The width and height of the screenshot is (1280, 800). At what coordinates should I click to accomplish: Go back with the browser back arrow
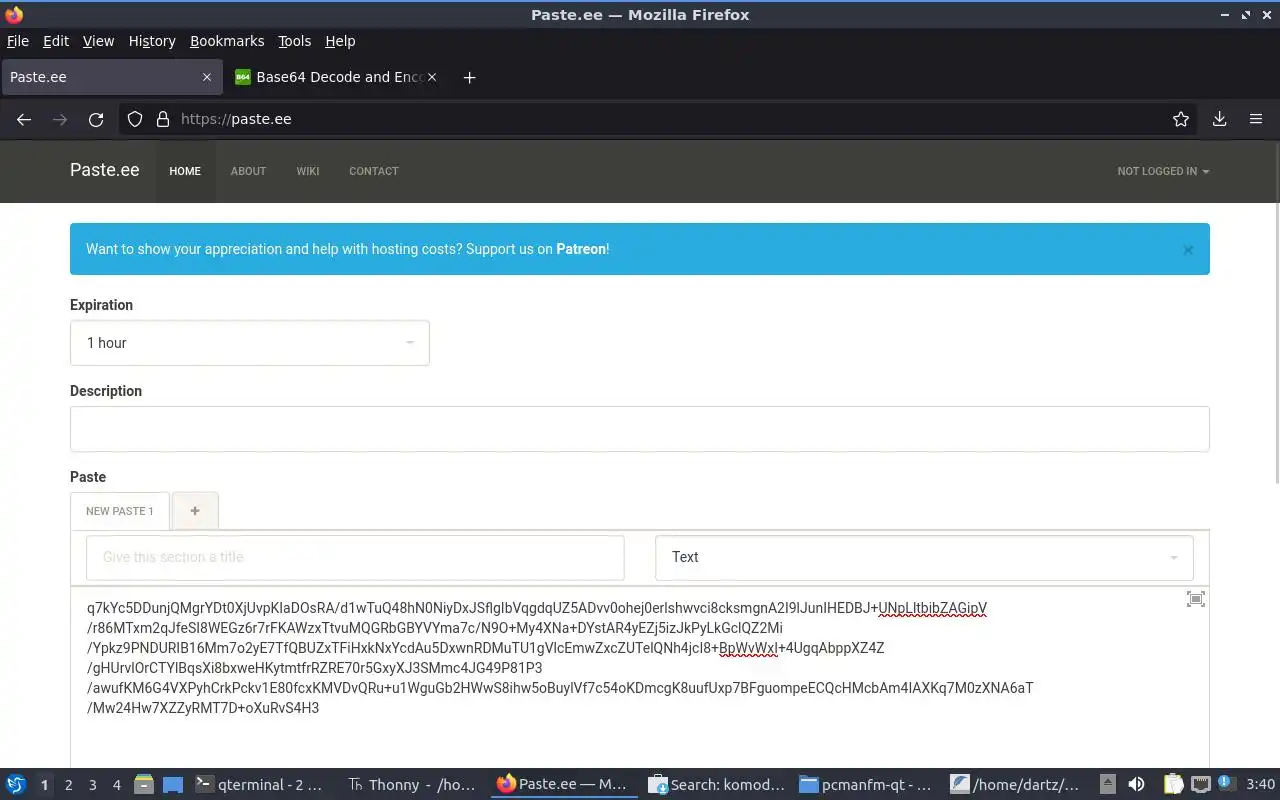pos(24,119)
